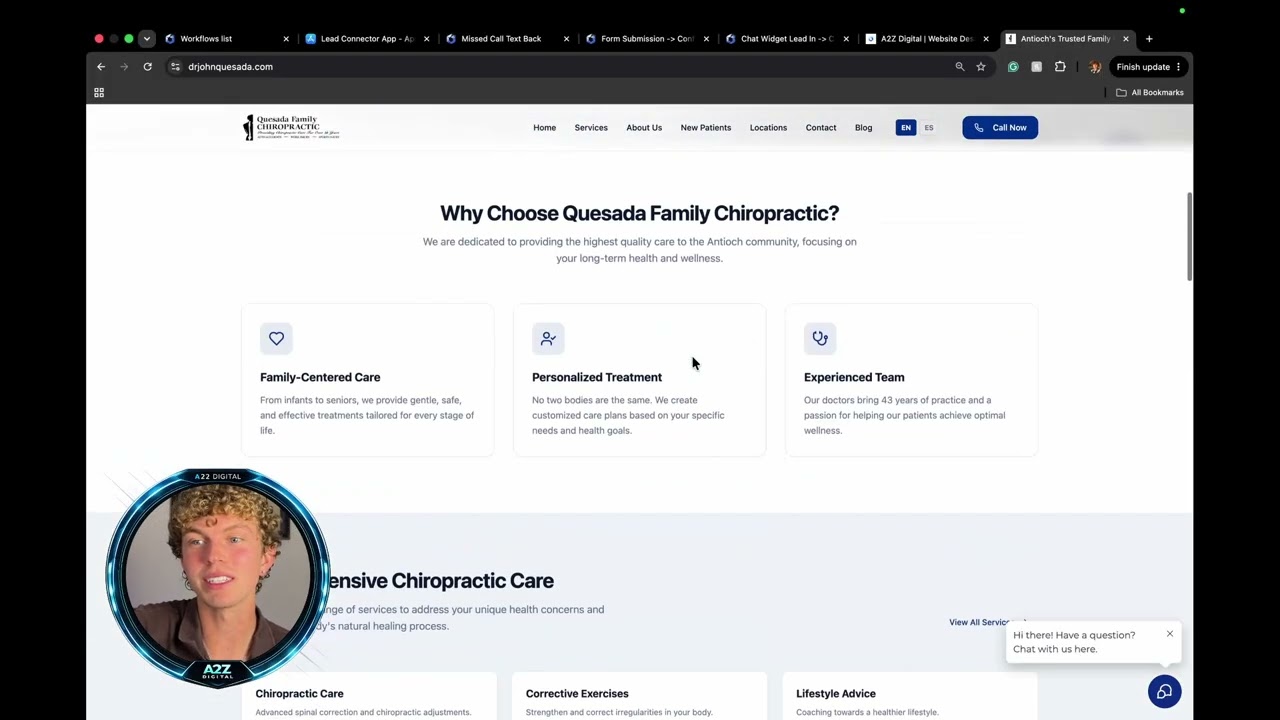Switch site language to EN
Viewport: 1280px width, 720px height.
pos(906,128)
